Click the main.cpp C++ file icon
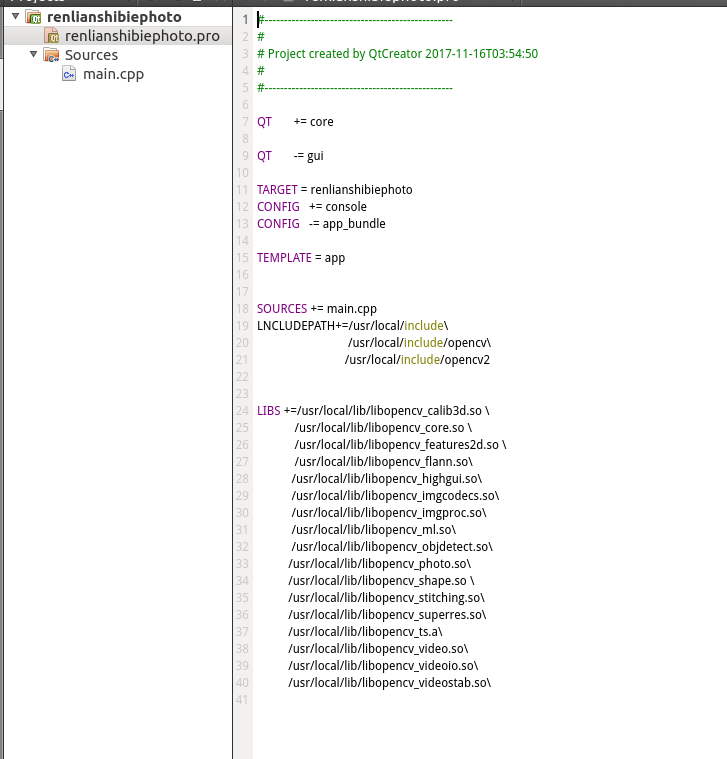Image resolution: width=727 pixels, height=759 pixels. (x=69, y=74)
